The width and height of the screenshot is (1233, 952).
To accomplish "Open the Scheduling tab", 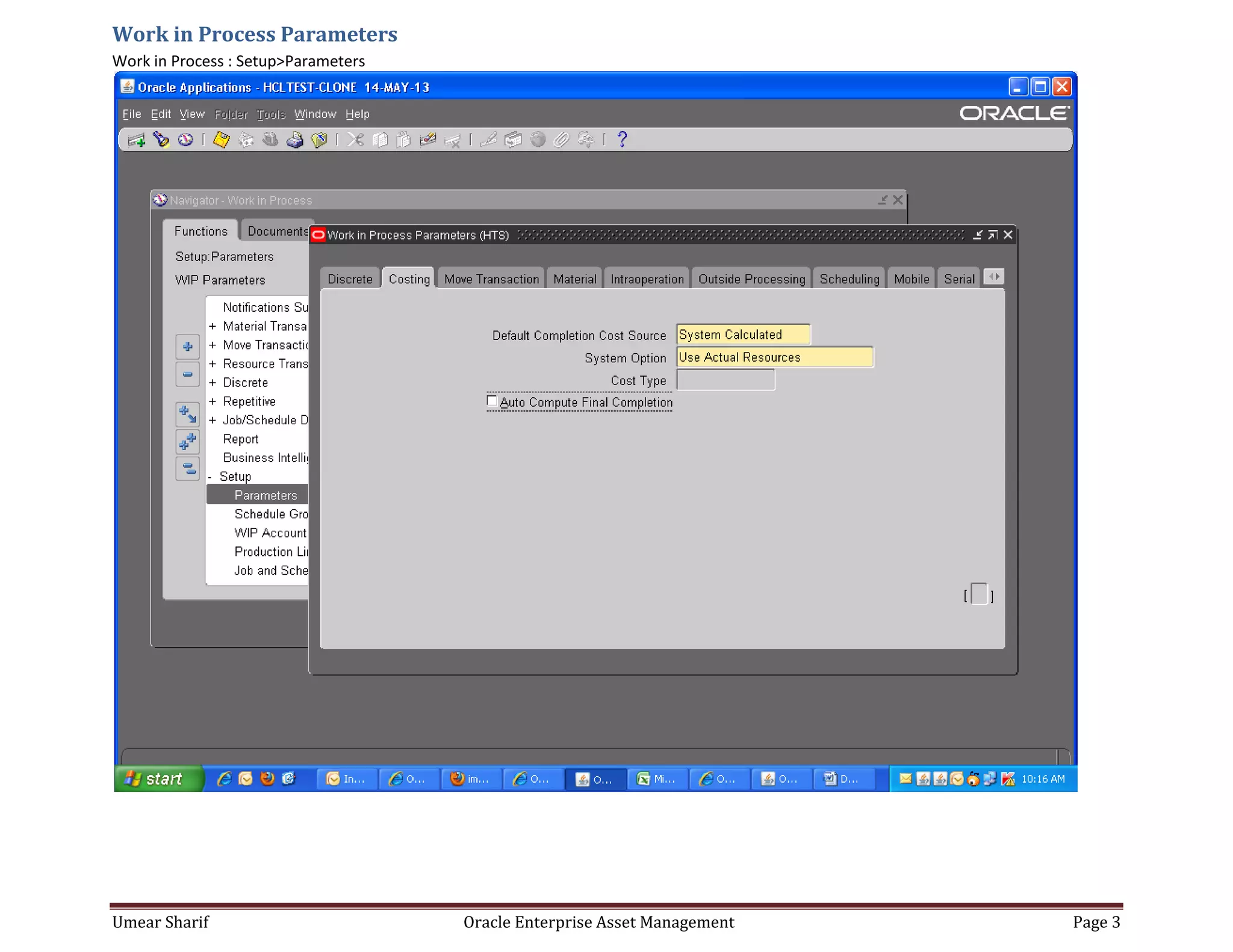I will pyautogui.click(x=848, y=279).
